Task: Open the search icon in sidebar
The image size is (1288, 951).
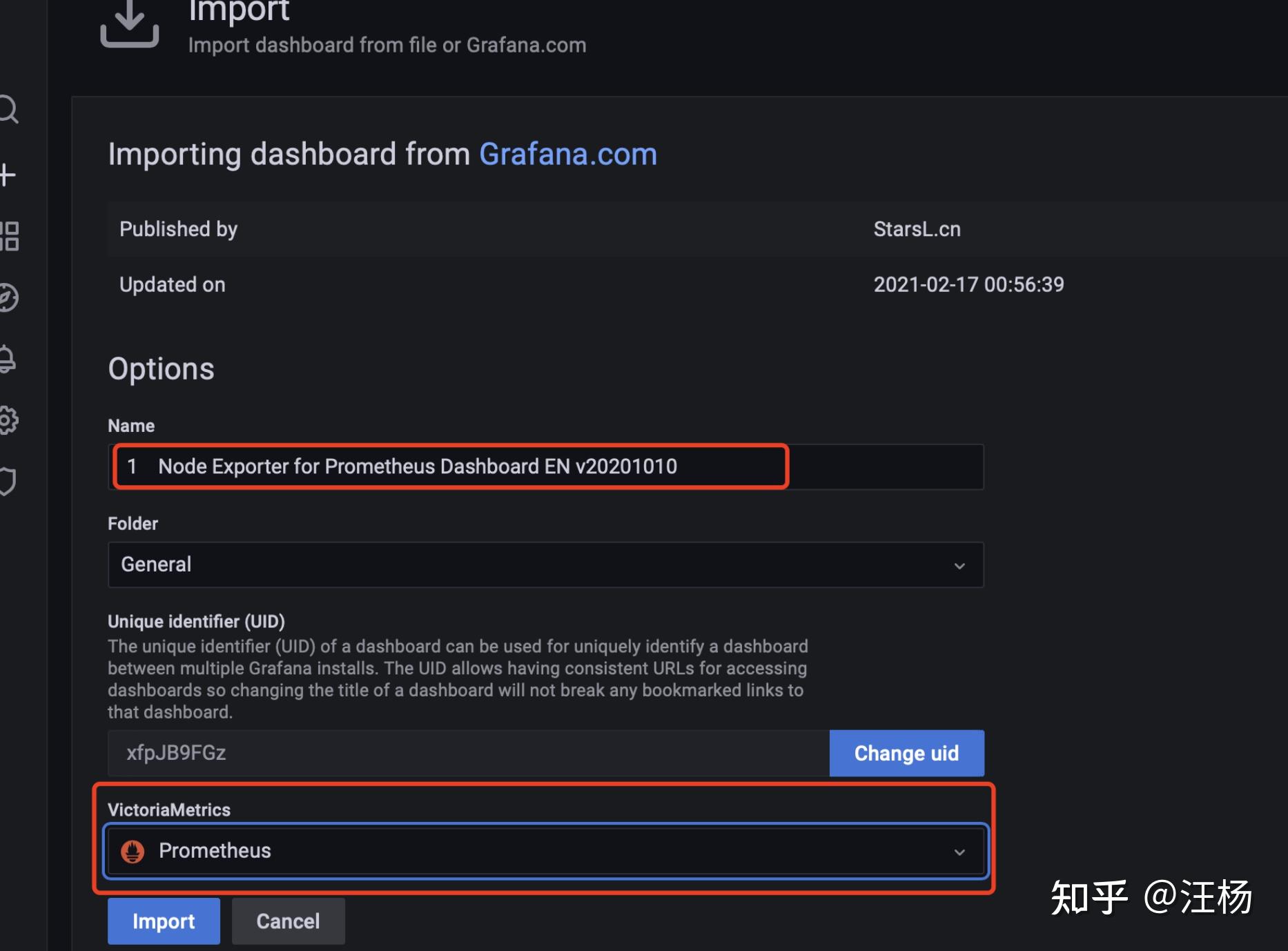Action: point(8,110)
